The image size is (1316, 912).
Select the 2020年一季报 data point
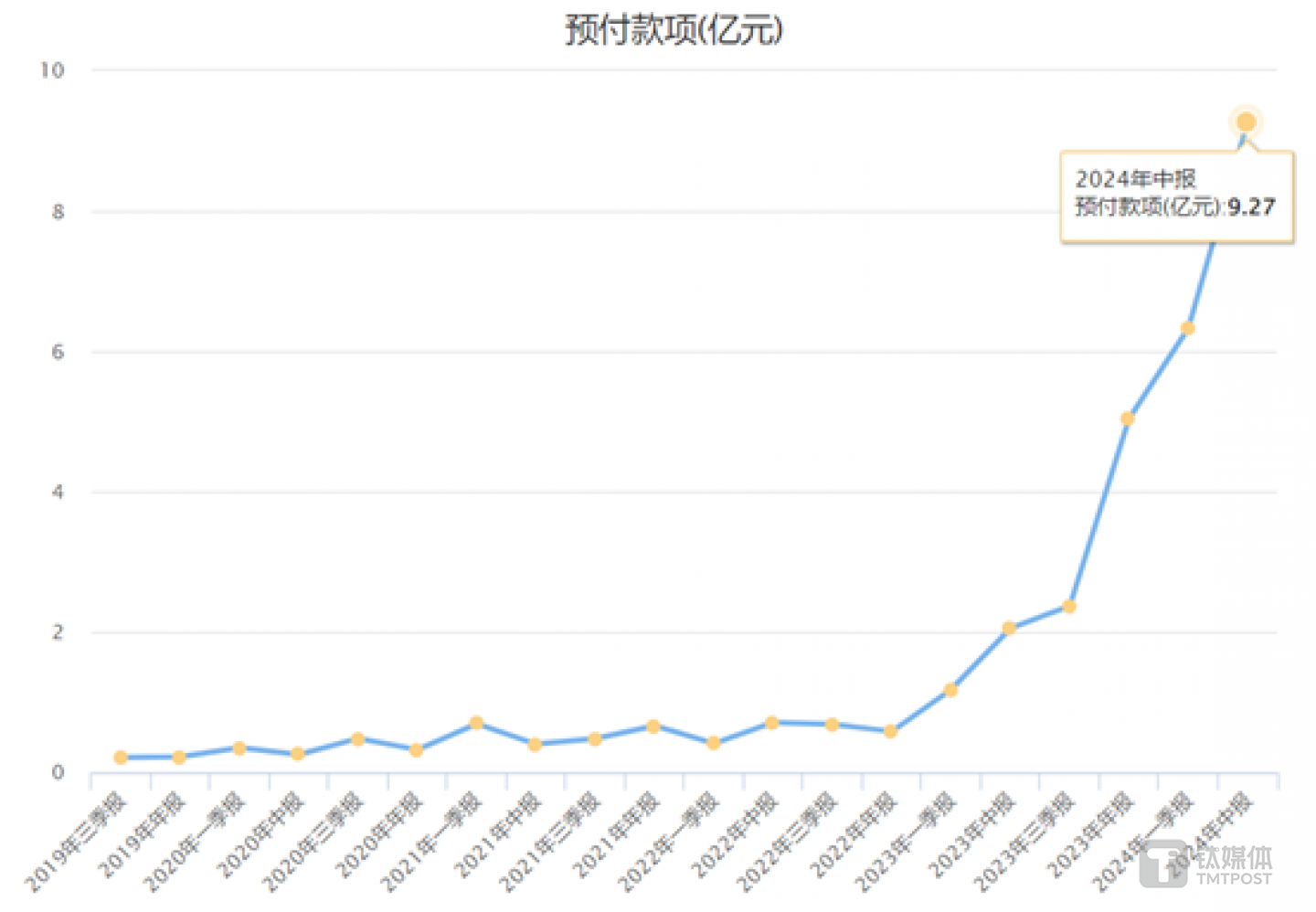coord(239,748)
